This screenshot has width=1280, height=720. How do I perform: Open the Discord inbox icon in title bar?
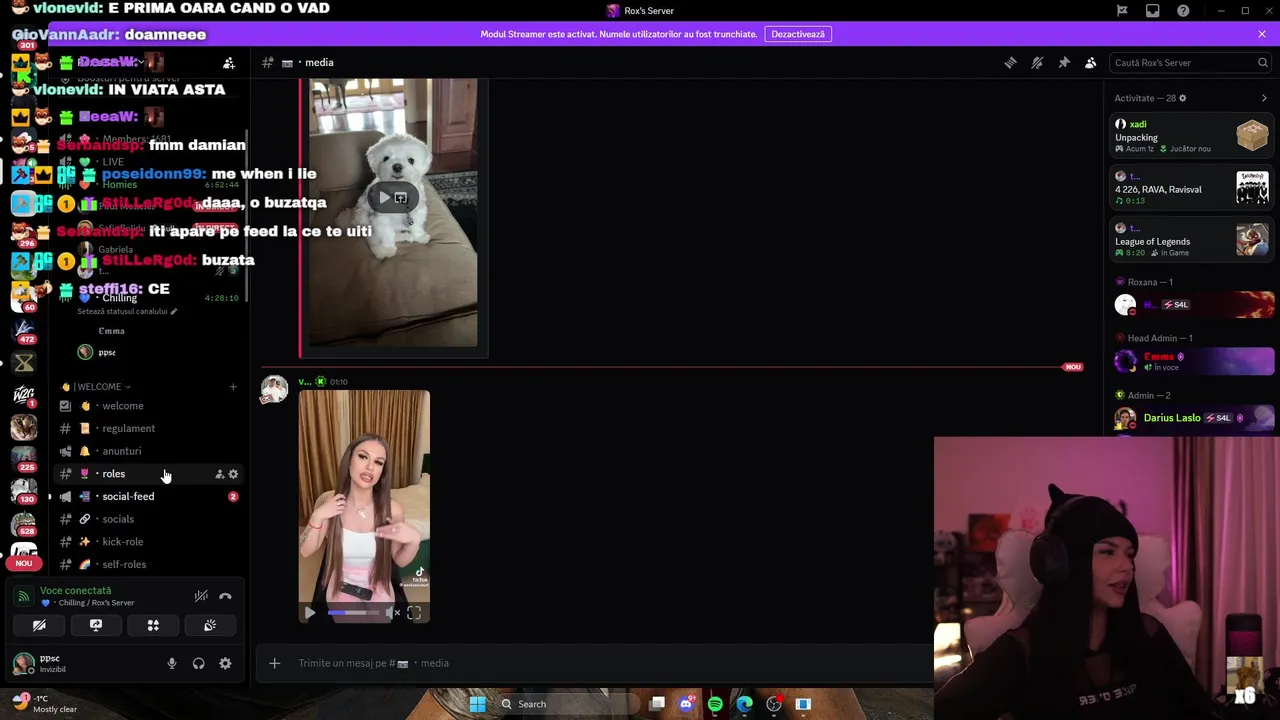[1153, 10]
